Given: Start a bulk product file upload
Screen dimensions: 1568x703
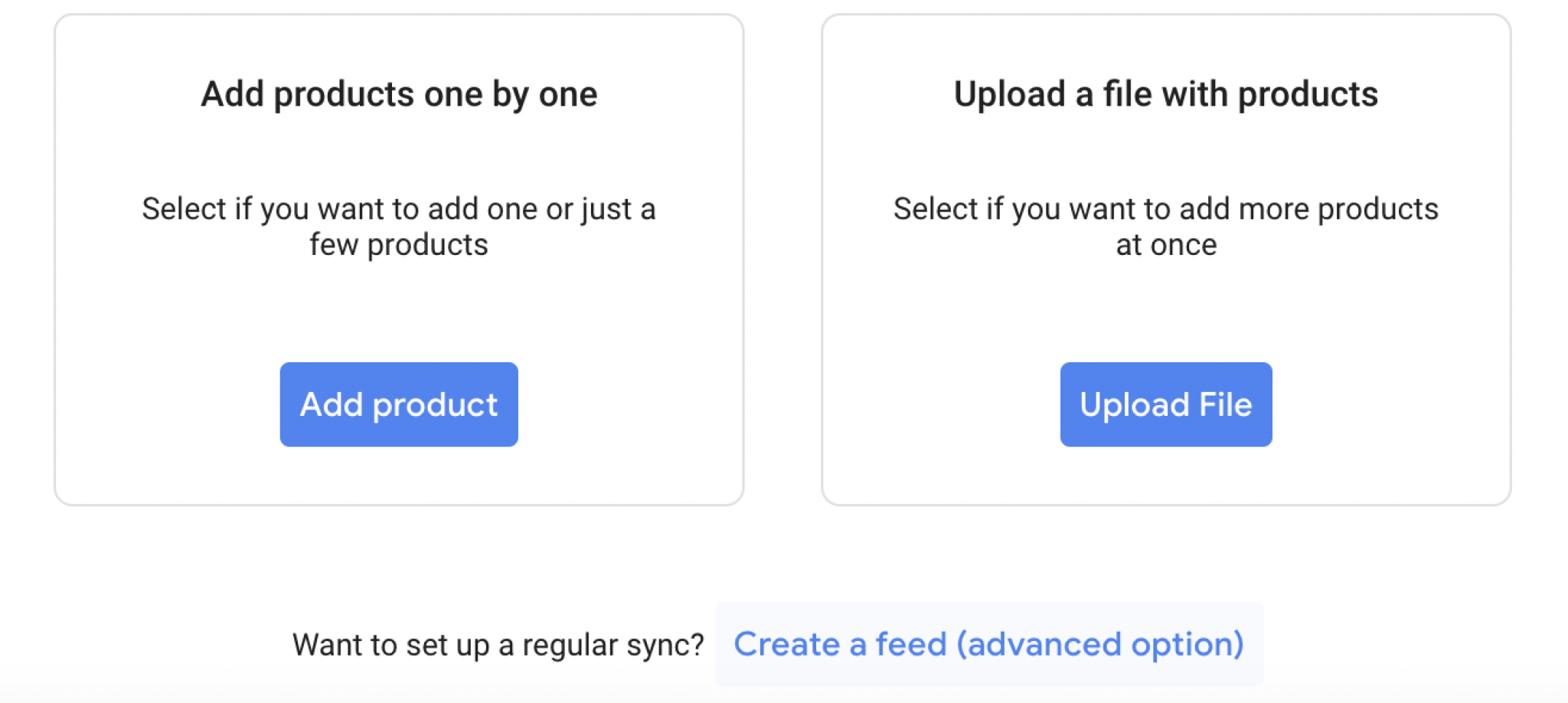Looking at the screenshot, I should coord(1165,404).
